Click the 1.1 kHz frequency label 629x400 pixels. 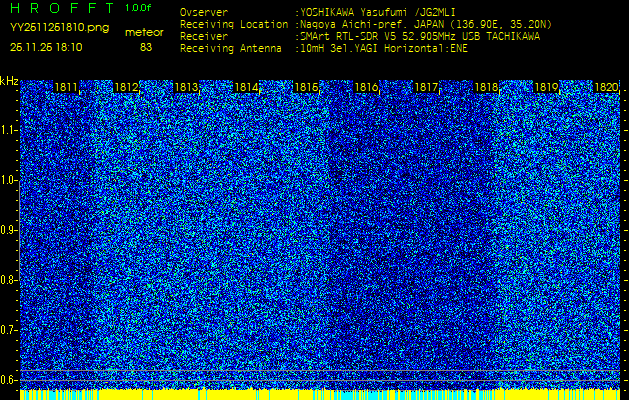(x=8, y=130)
